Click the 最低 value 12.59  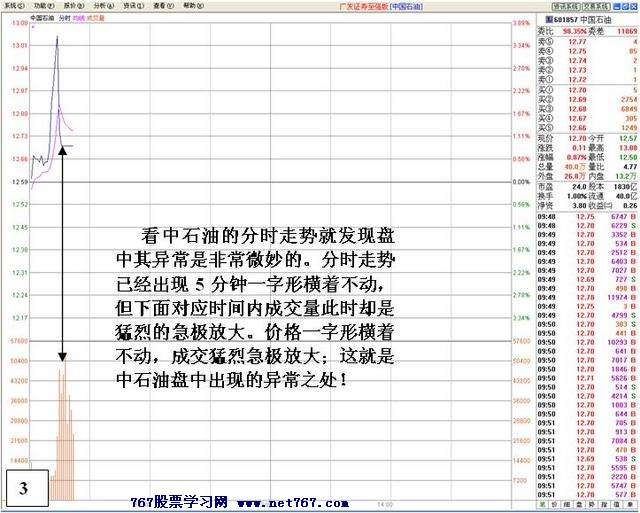tap(628, 157)
